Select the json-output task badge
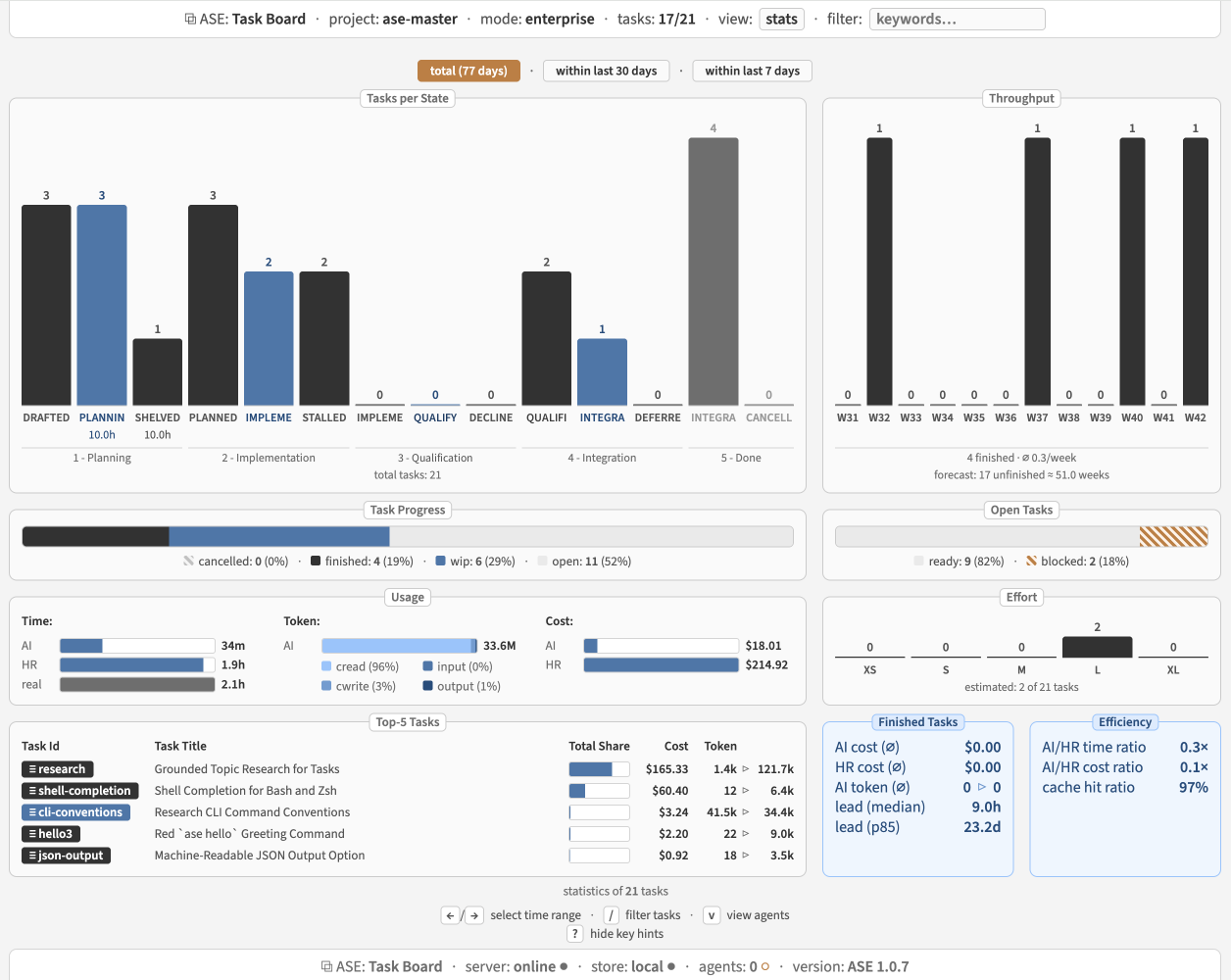Image resolution: width=1231 pixels, height=980 pixels. coord(67,856)
